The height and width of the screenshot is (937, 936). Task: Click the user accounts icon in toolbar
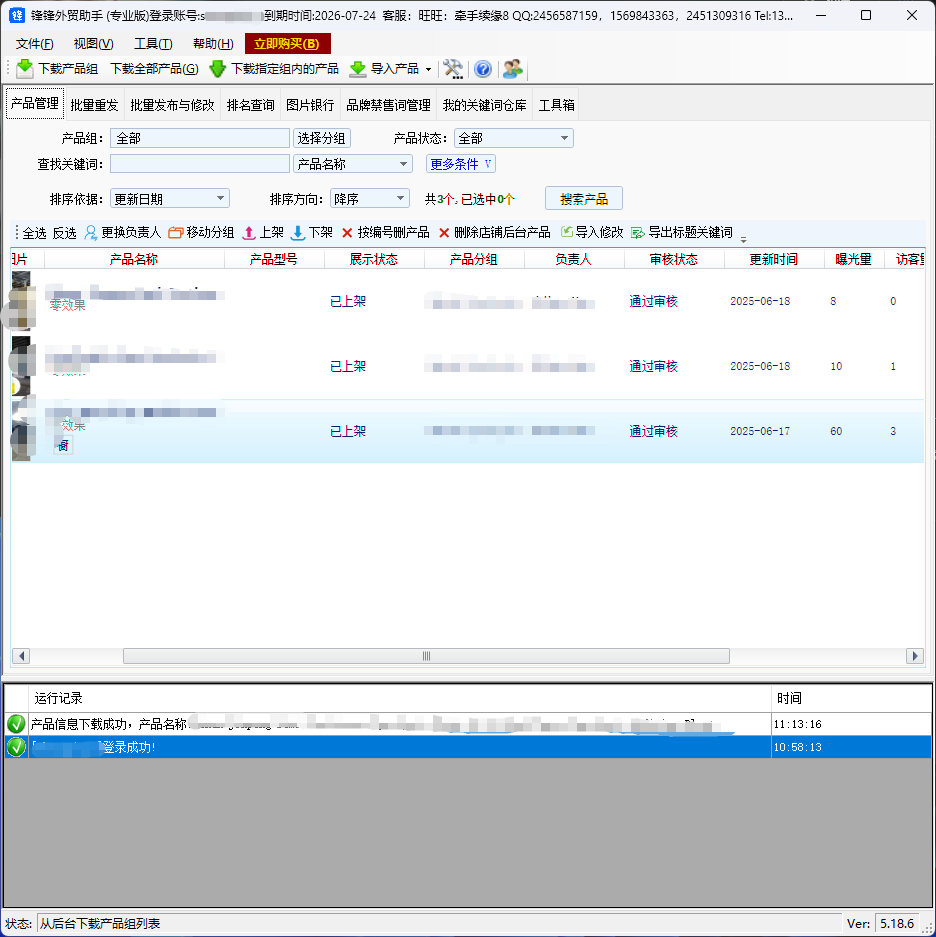pos(513,69)
